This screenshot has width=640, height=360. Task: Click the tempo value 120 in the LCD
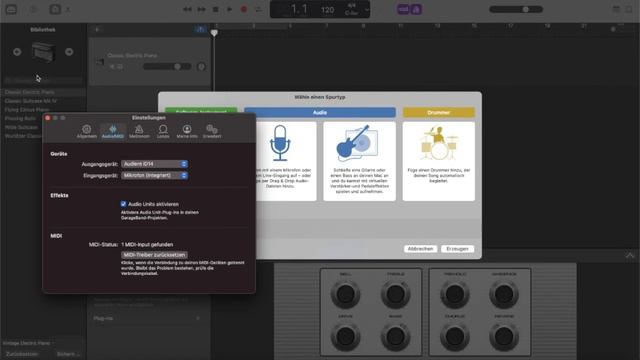(327, 9)
